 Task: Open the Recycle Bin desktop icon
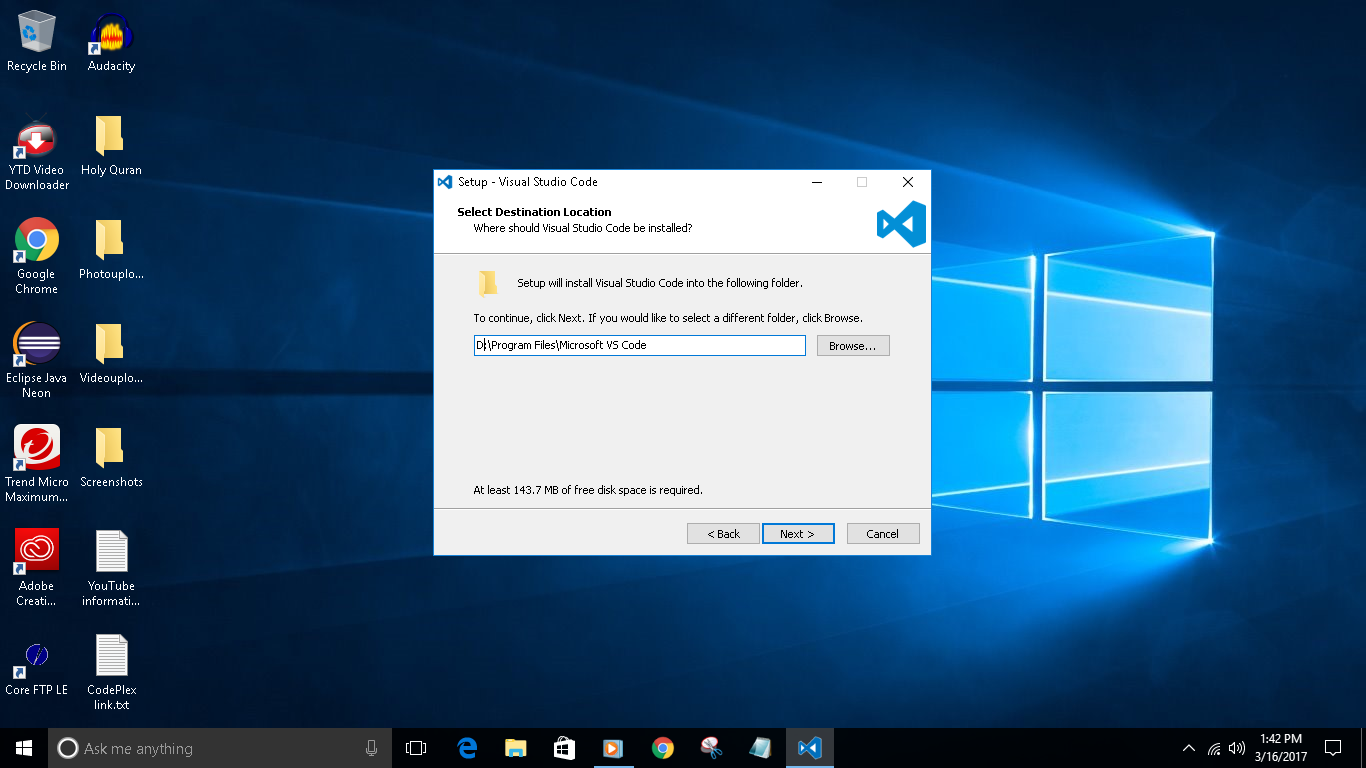tap(37, 42)
